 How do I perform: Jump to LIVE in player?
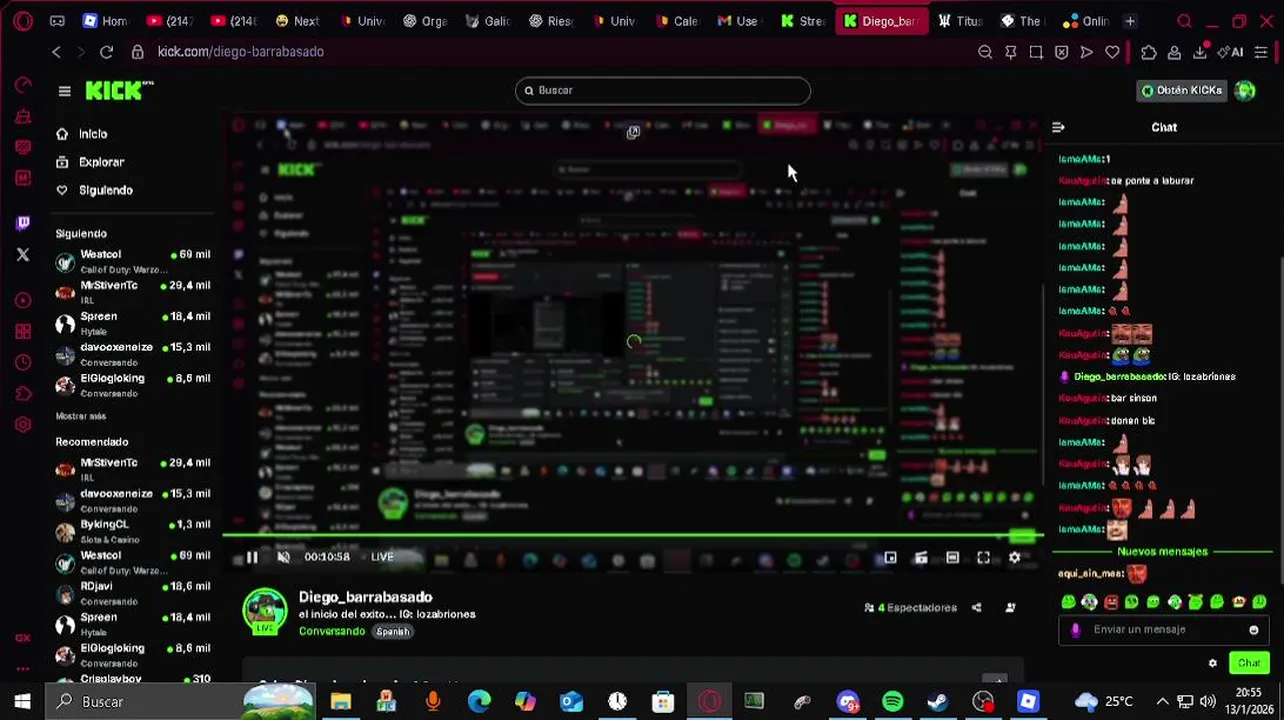point(382,557)
